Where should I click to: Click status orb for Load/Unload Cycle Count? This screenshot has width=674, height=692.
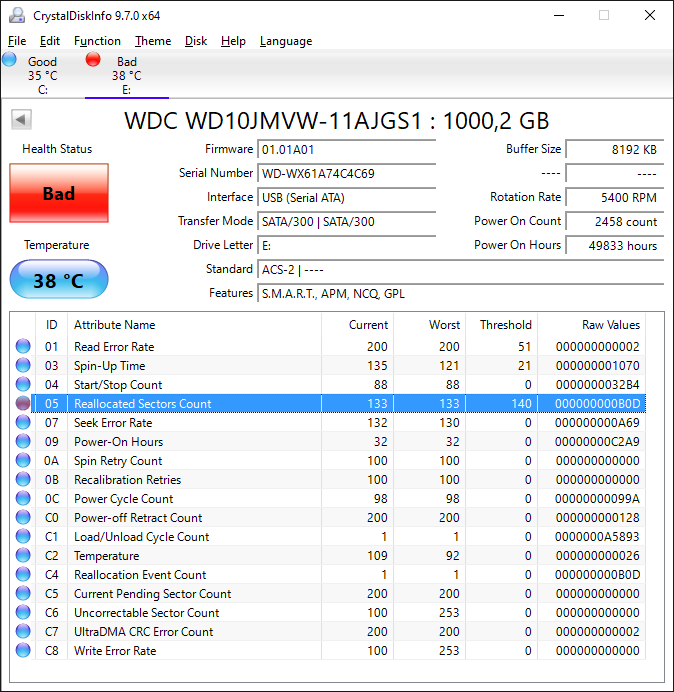coord(23,536)
